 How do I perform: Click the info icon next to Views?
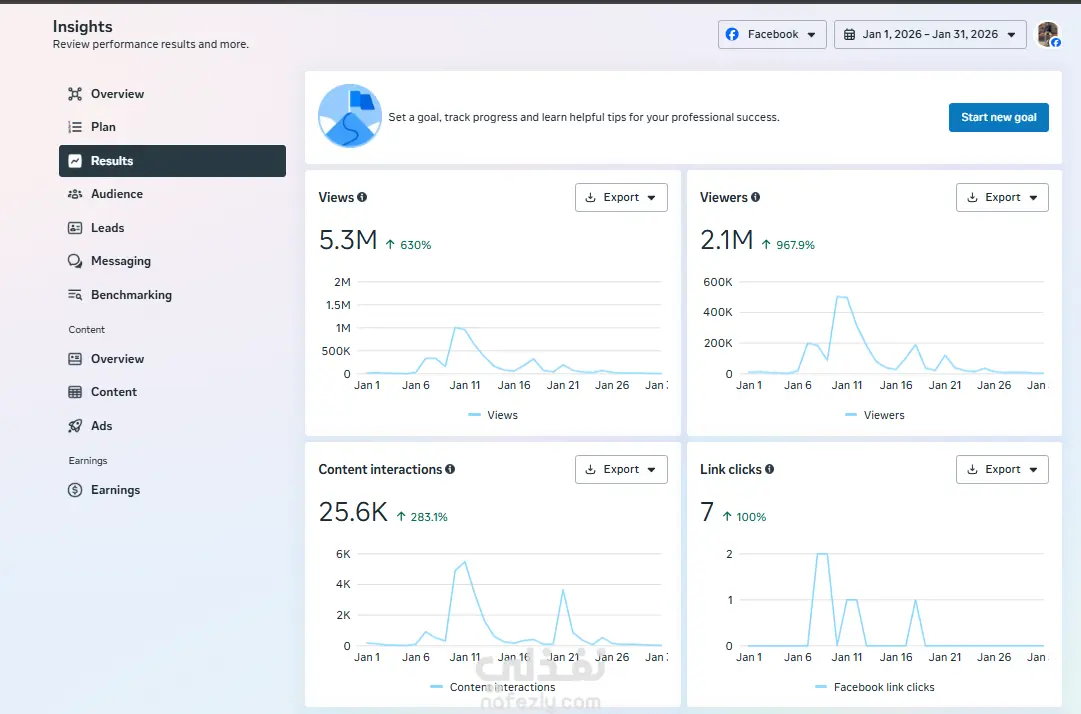tap(362, 197)
